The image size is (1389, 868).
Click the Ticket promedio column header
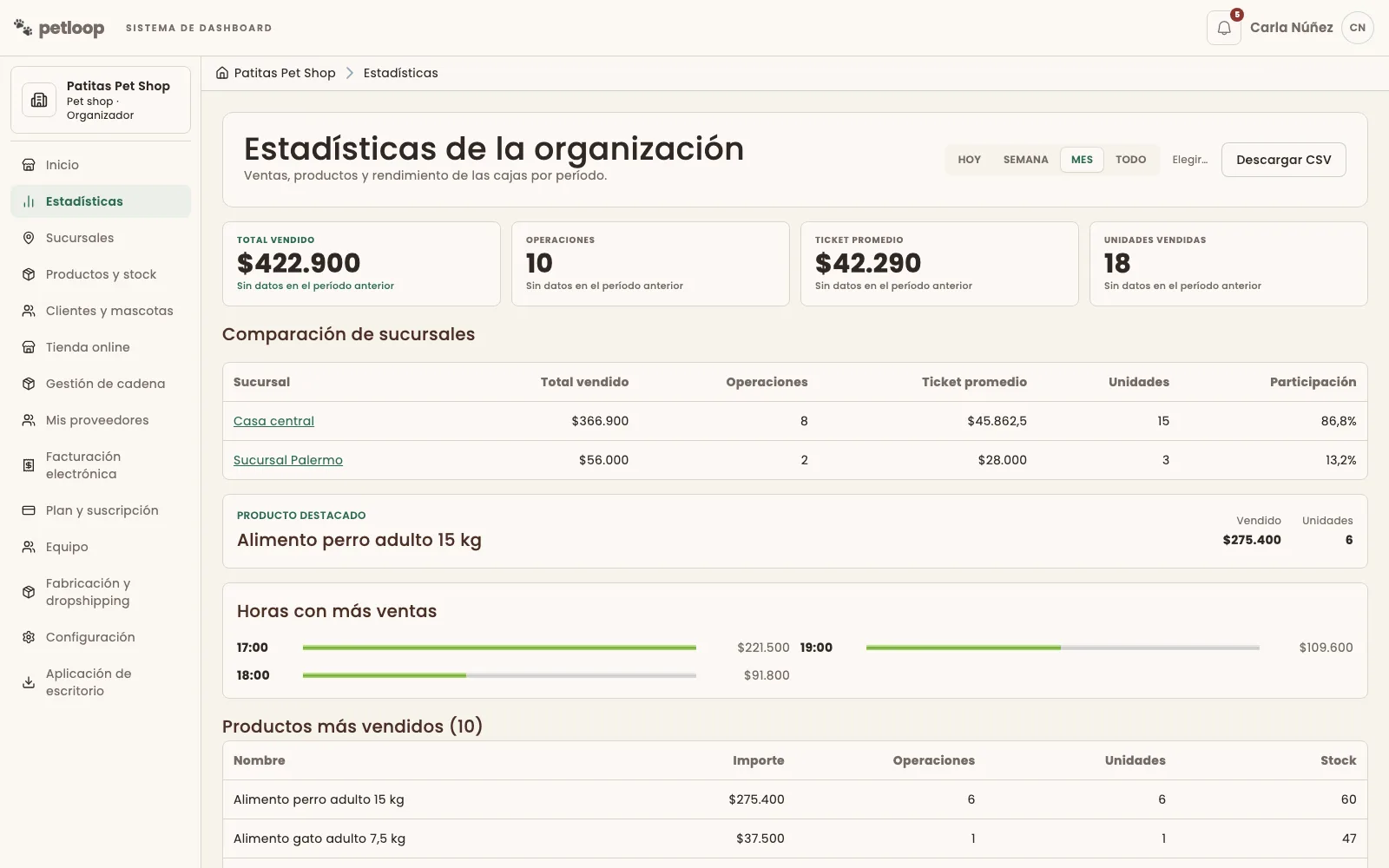pos(974,382)
